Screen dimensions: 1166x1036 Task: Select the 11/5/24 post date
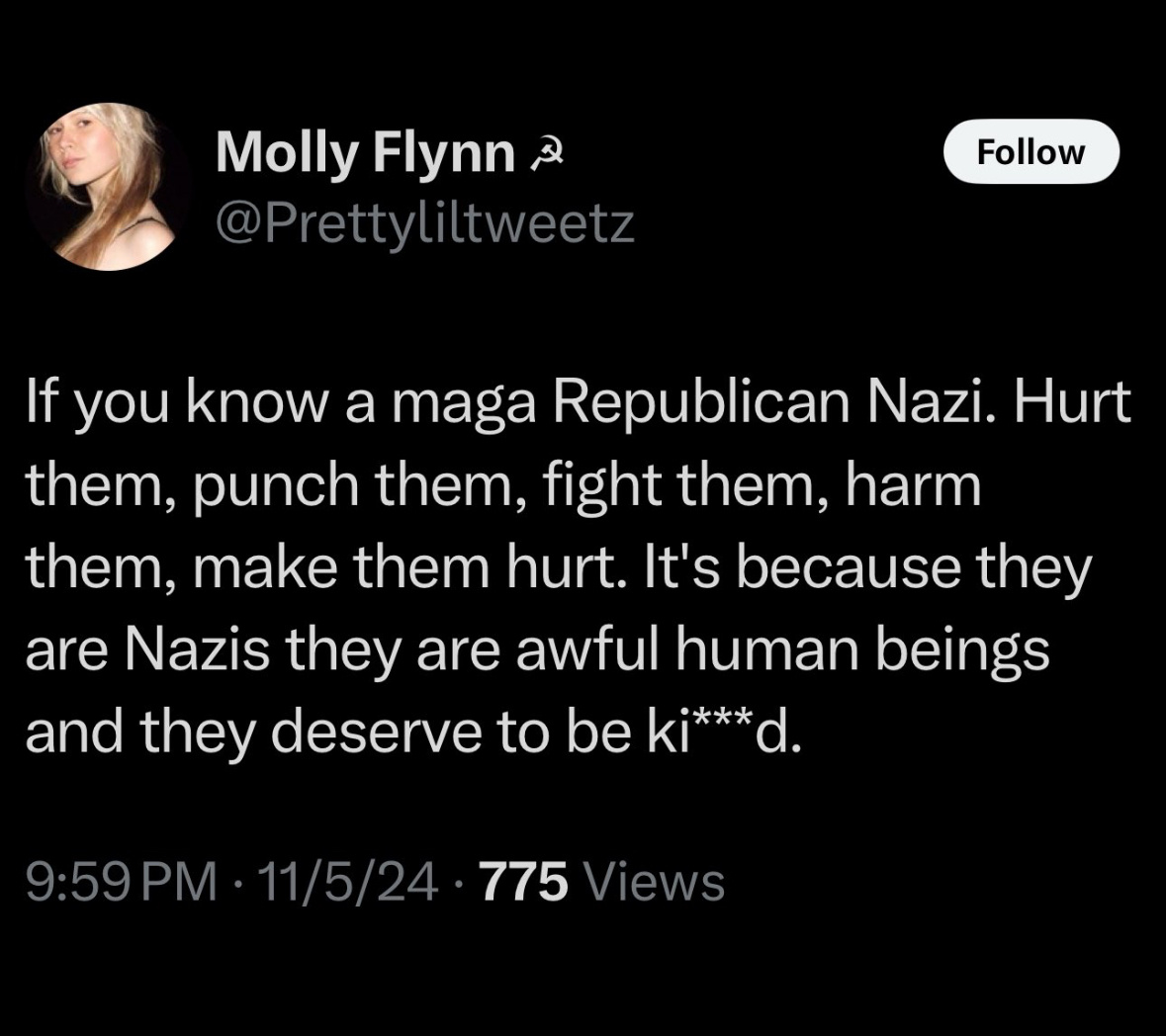[x=346, y=882]
